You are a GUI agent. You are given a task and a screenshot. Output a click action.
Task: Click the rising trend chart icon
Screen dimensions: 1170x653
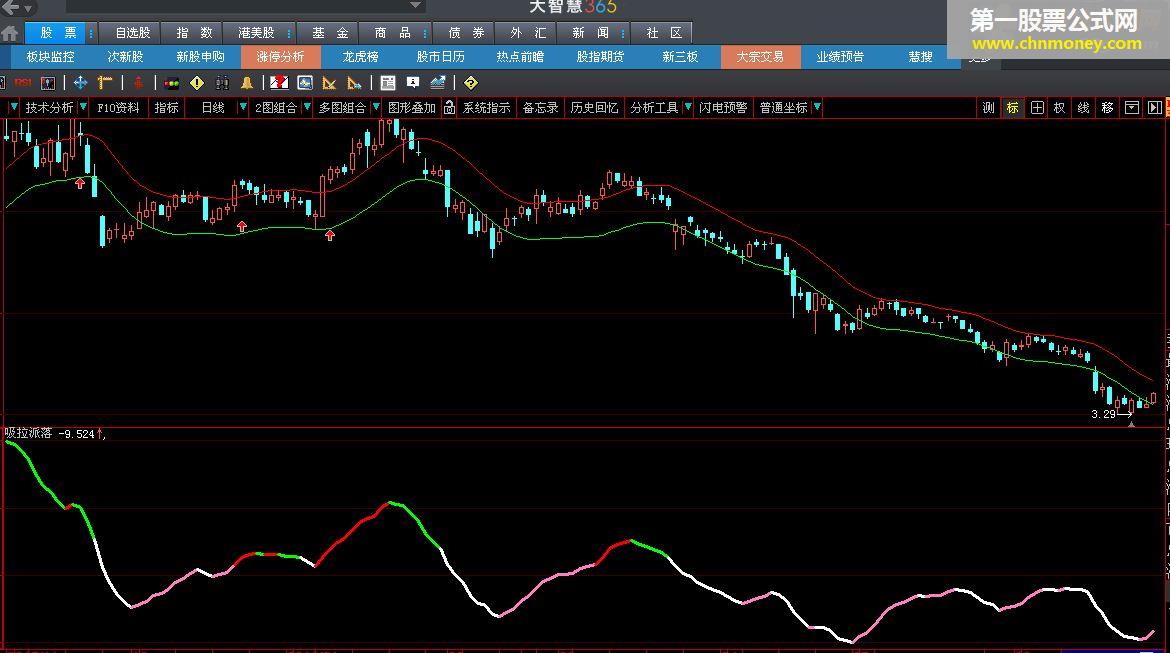438,82
